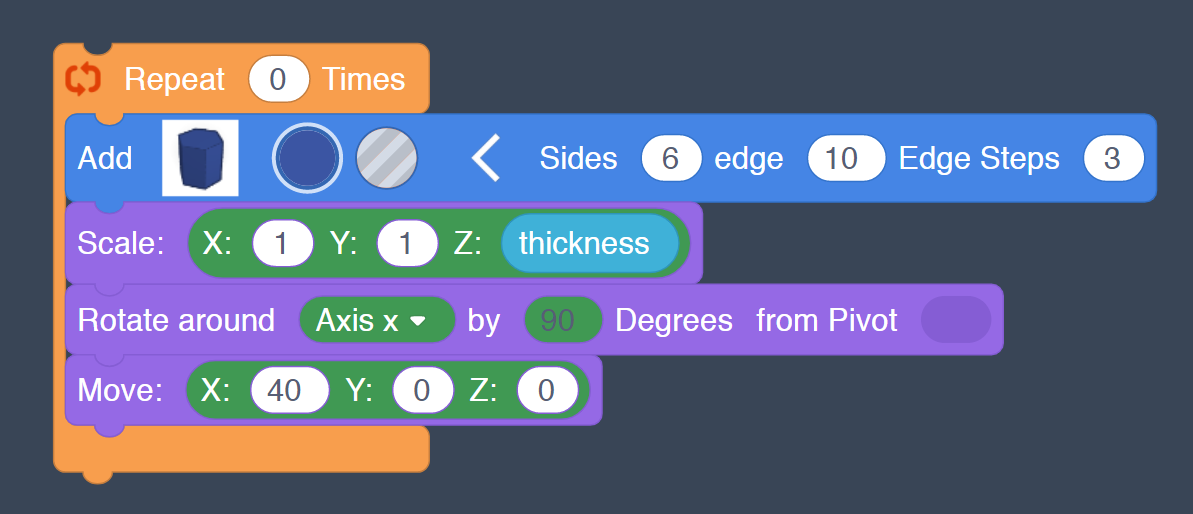Select the solid blue color circle
Viewport: 1193px width, 514px height.
tap(307, 158)
